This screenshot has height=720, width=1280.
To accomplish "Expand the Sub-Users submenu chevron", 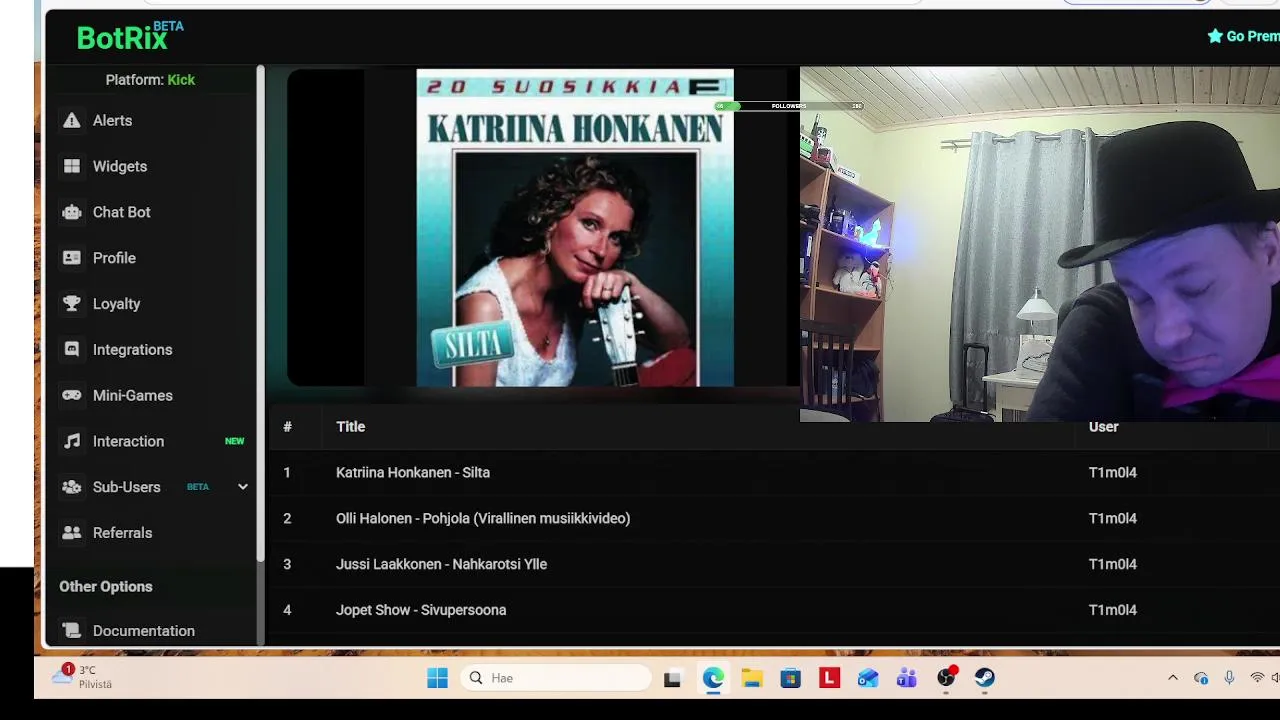I will point(242,487).
